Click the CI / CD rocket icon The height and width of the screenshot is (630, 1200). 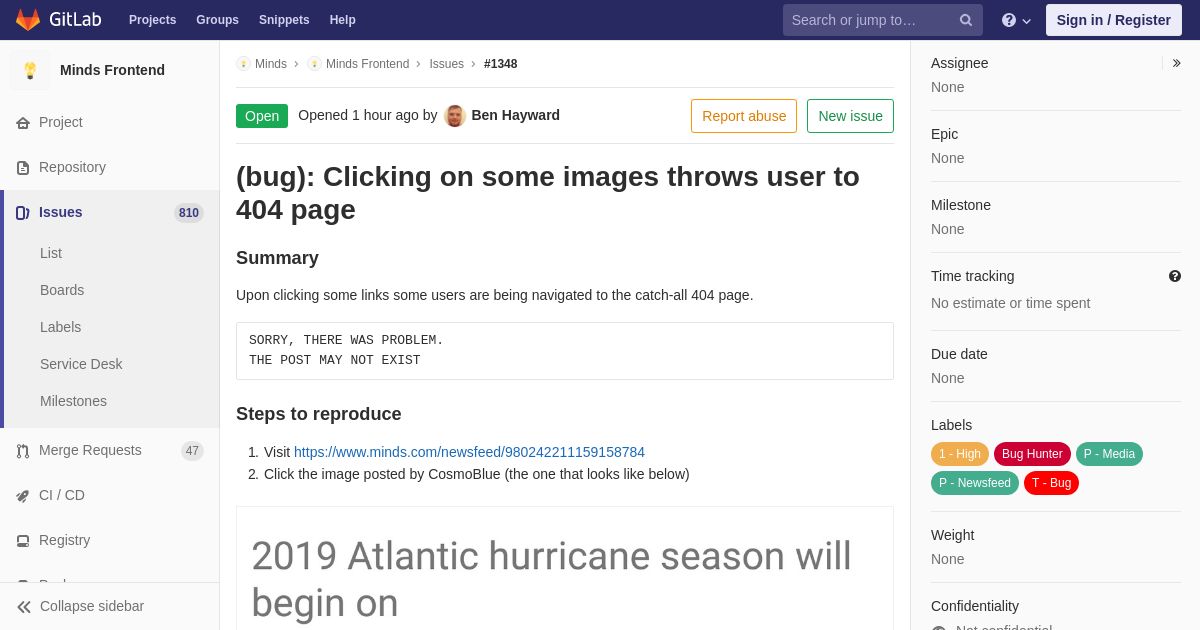click(x=23, y=496)
